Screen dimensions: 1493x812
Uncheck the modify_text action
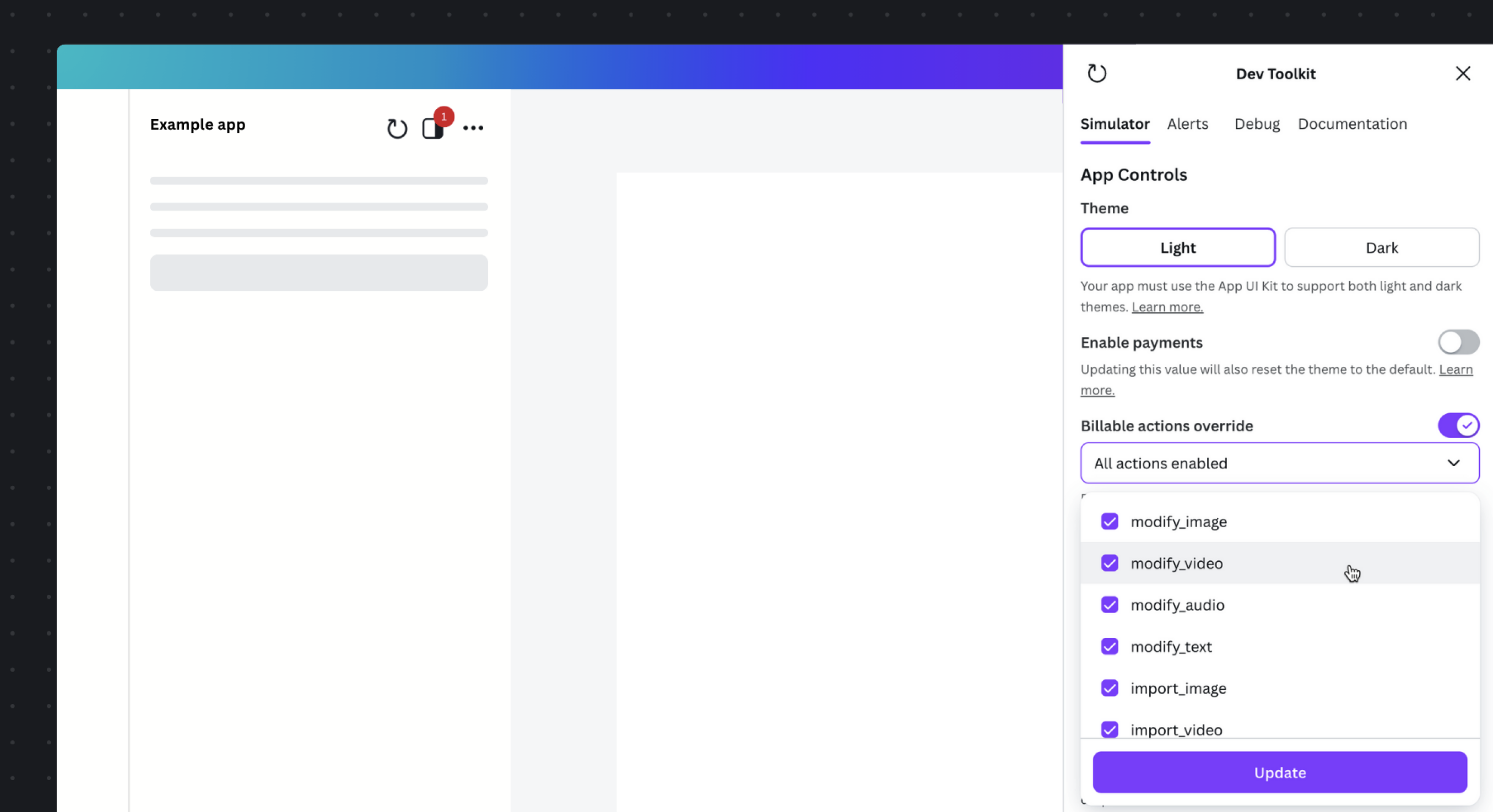[1110, 646]
